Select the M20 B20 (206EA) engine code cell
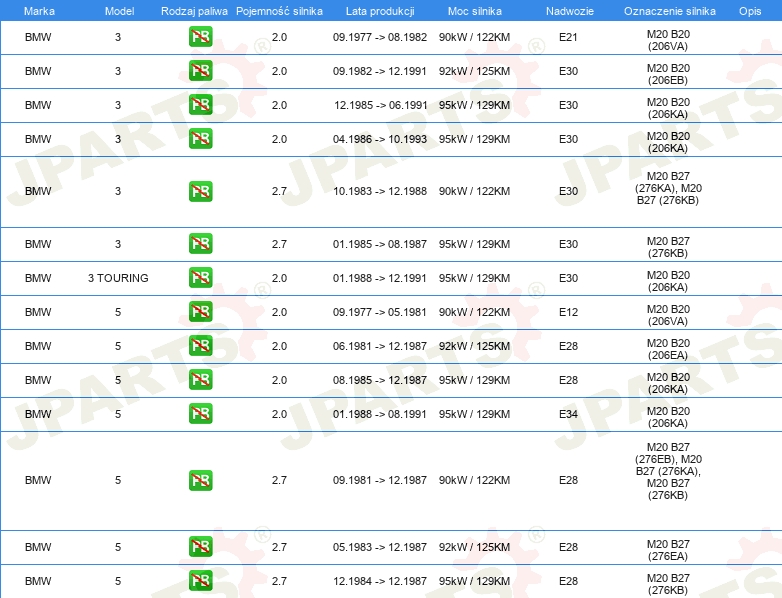The image size is (782, 598). click(668, 349)
